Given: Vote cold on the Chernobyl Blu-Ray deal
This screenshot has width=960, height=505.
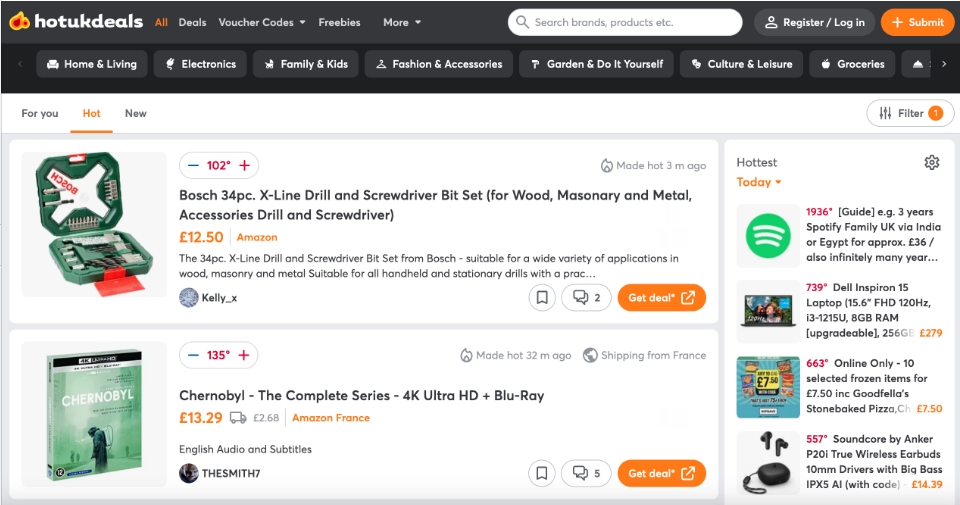Looking at the screenshot, I should tap(193, 355).
